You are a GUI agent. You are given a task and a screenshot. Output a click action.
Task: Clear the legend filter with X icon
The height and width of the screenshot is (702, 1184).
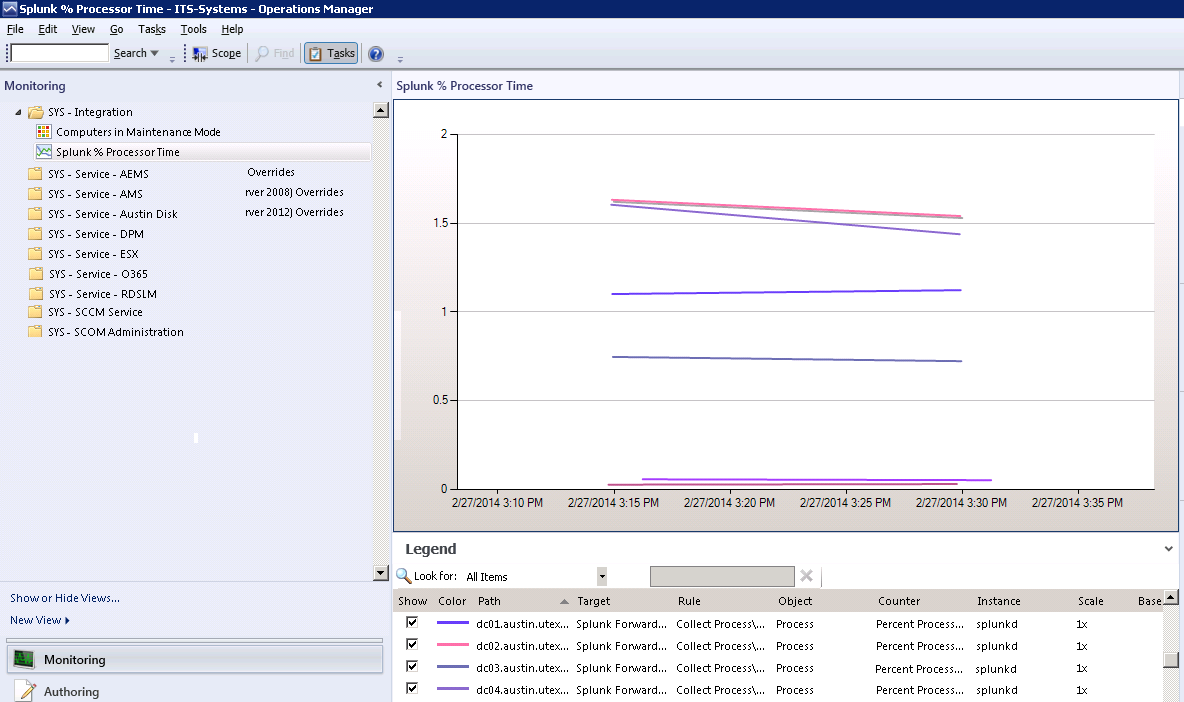coord(806,576)
